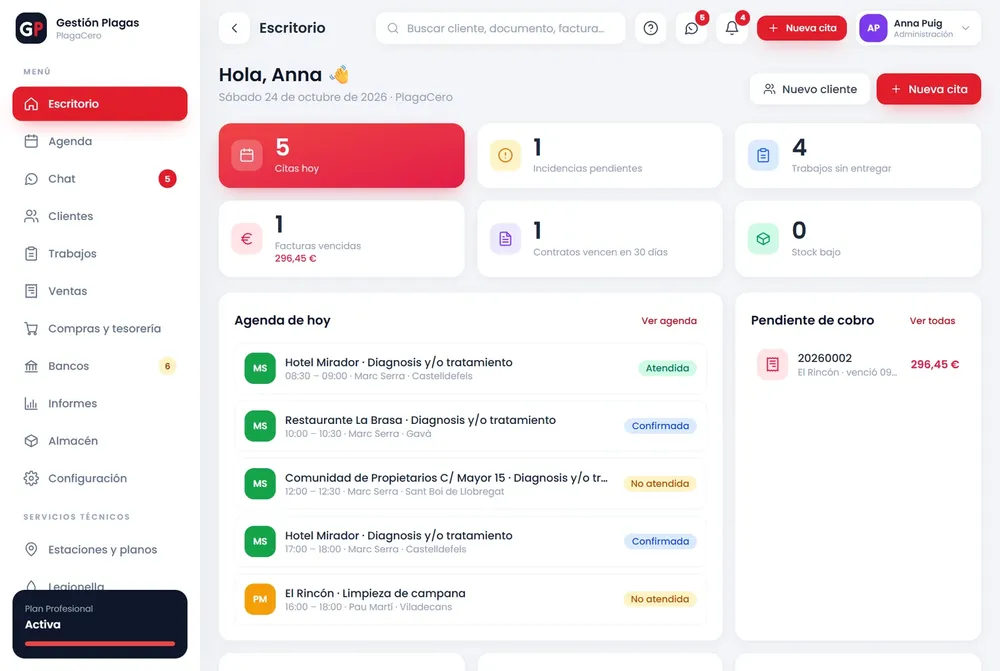
Task: Click No atendida badge on Comunidad row
Action: tap(659, 483)
